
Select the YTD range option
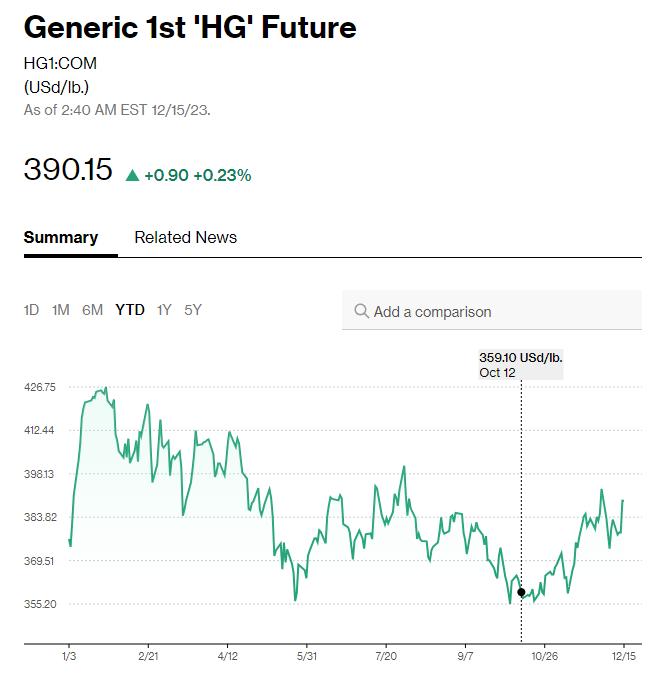[130, 310]
